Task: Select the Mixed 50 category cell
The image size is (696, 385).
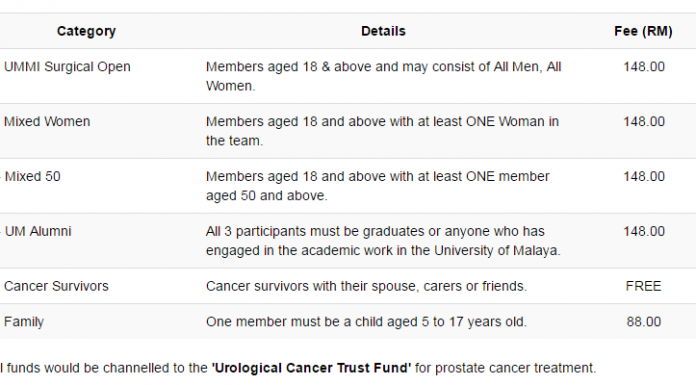Action: [x=32, y=176]
